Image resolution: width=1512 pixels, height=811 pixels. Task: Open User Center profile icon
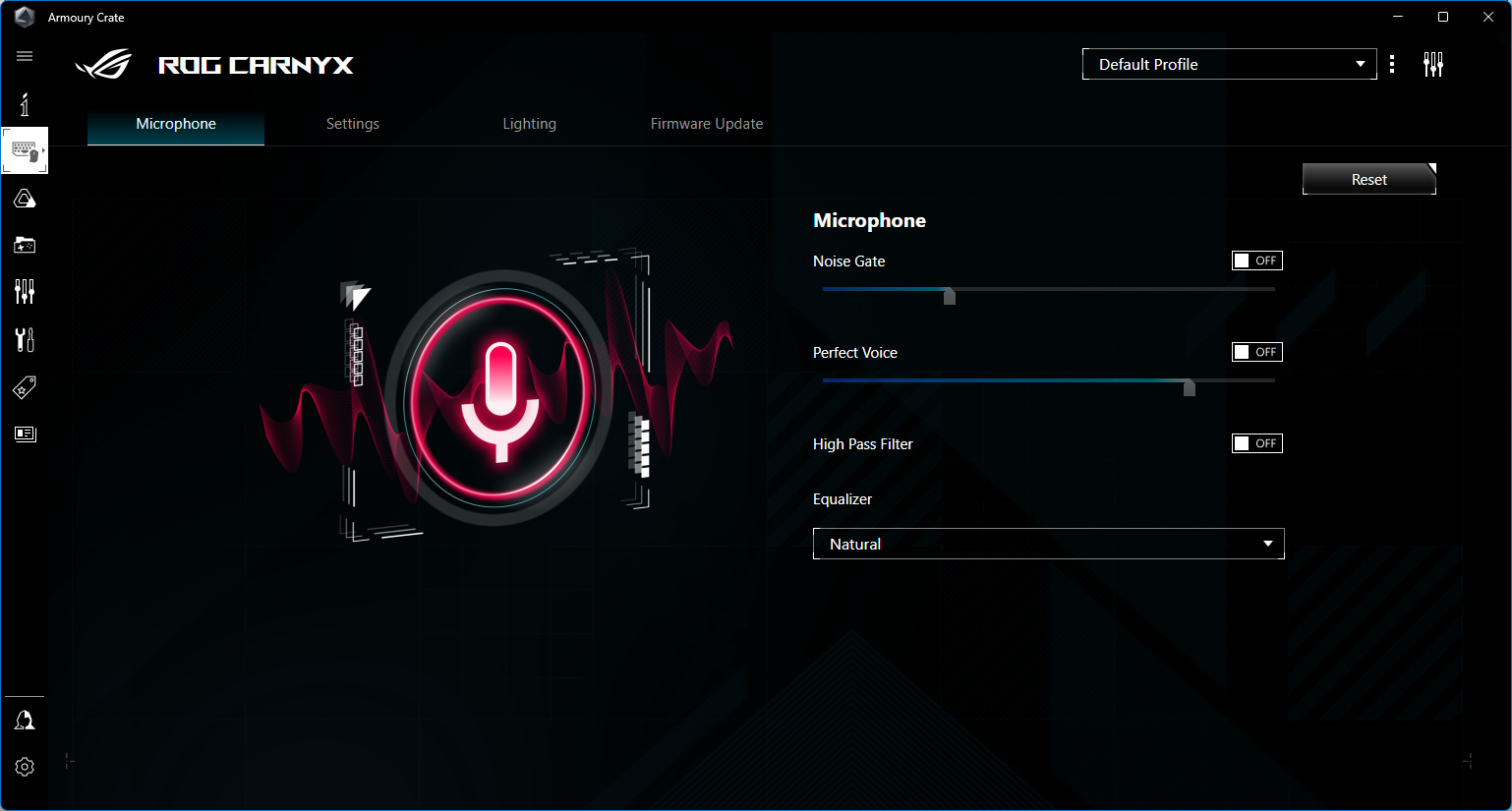(25, 721)
